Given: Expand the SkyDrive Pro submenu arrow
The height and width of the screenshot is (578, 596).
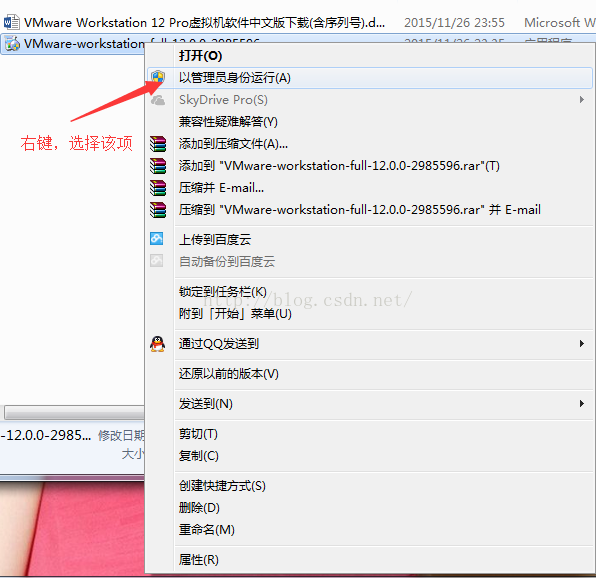Looking at the screenshot, I should (x=582, y=100).
